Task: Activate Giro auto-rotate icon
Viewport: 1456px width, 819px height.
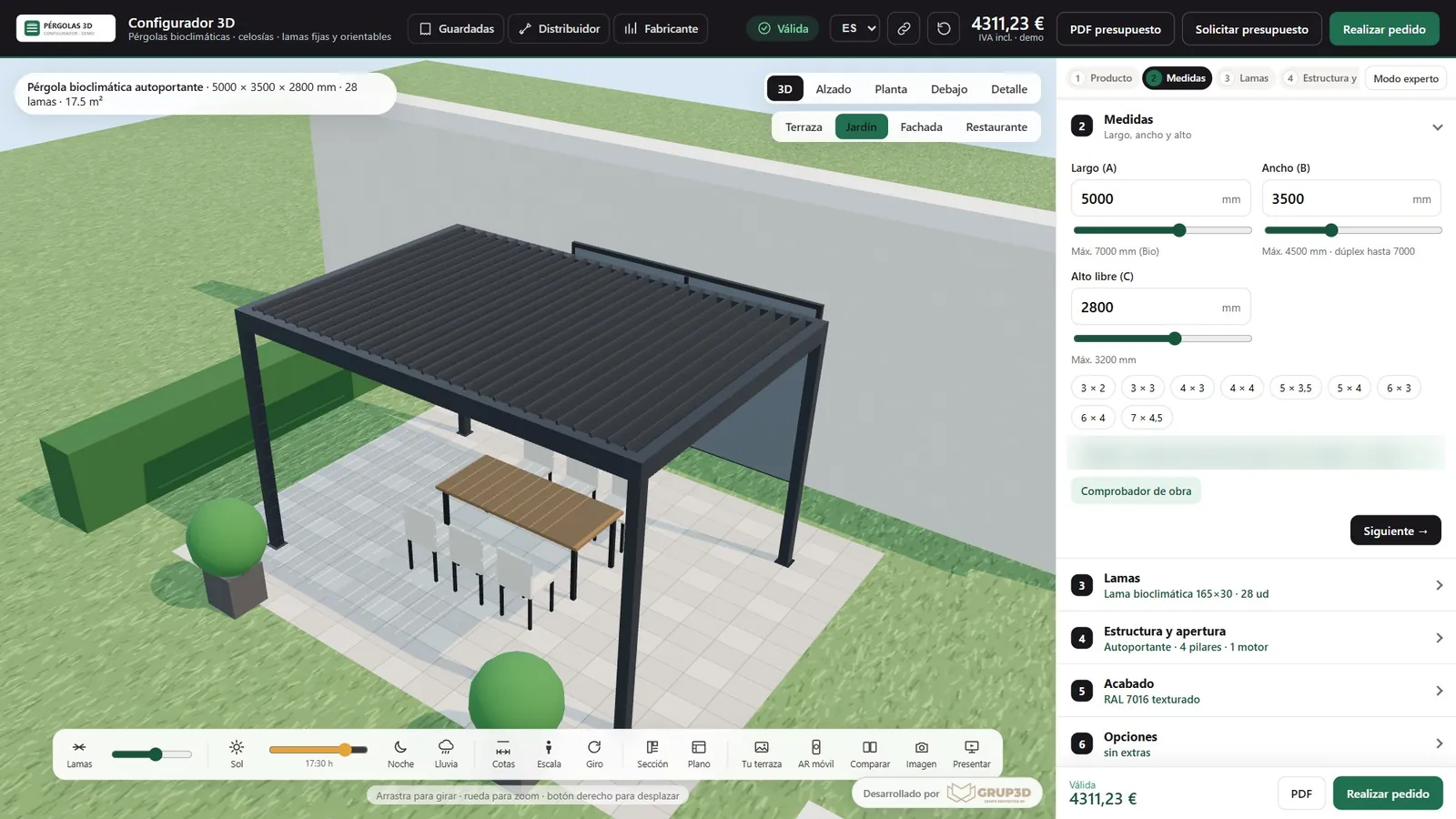Action: [x=594, y=754]
